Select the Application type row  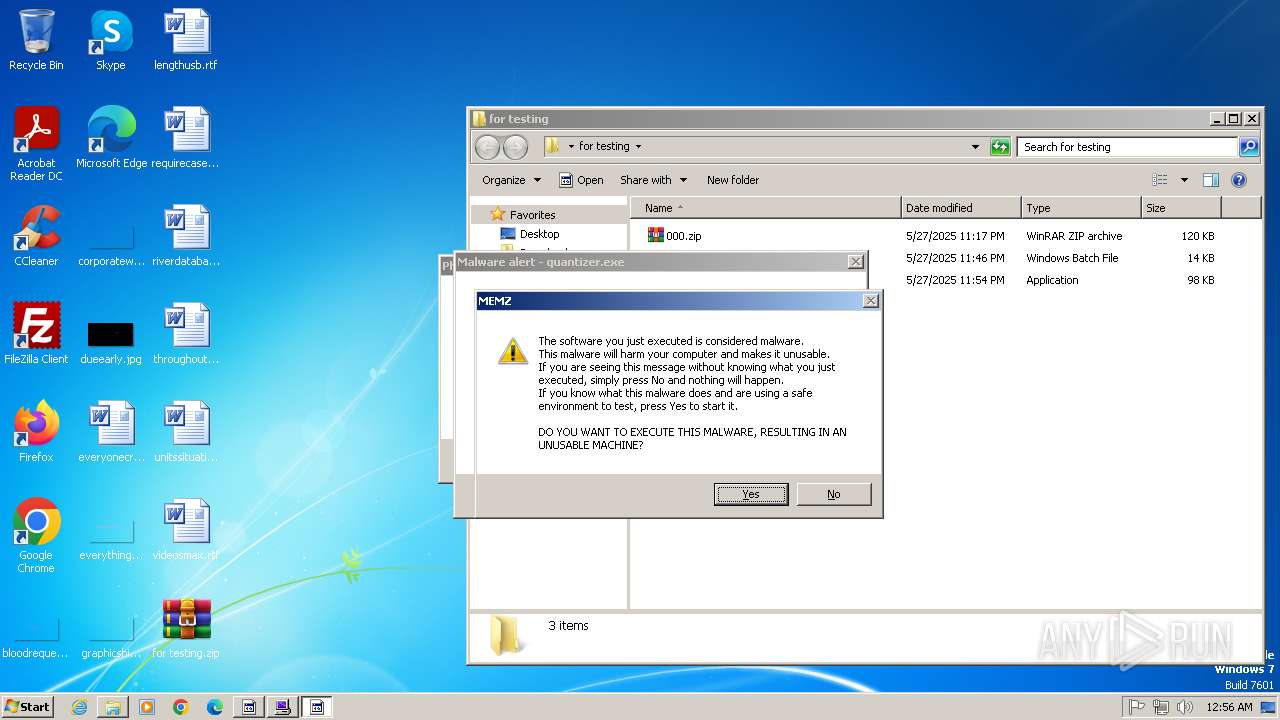click(1052, 280)
